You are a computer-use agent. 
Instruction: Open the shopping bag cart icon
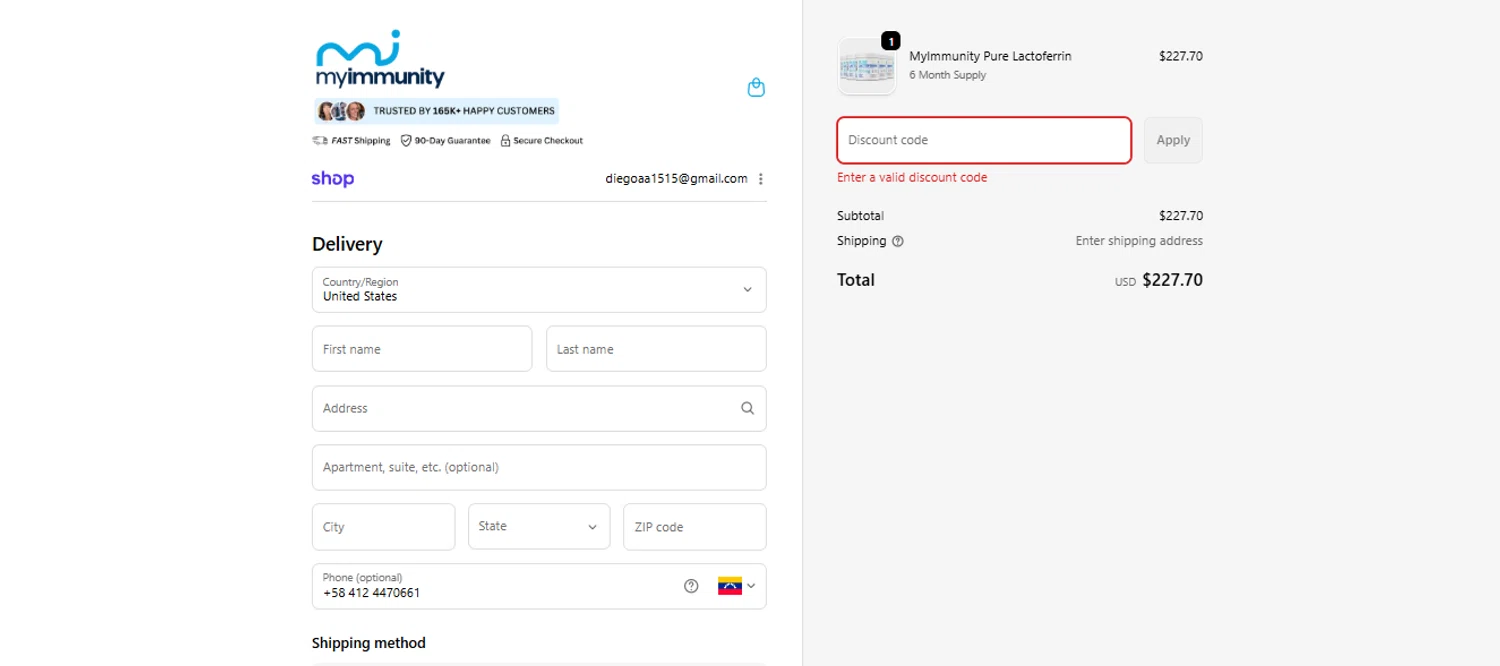[x=756, y=88]
